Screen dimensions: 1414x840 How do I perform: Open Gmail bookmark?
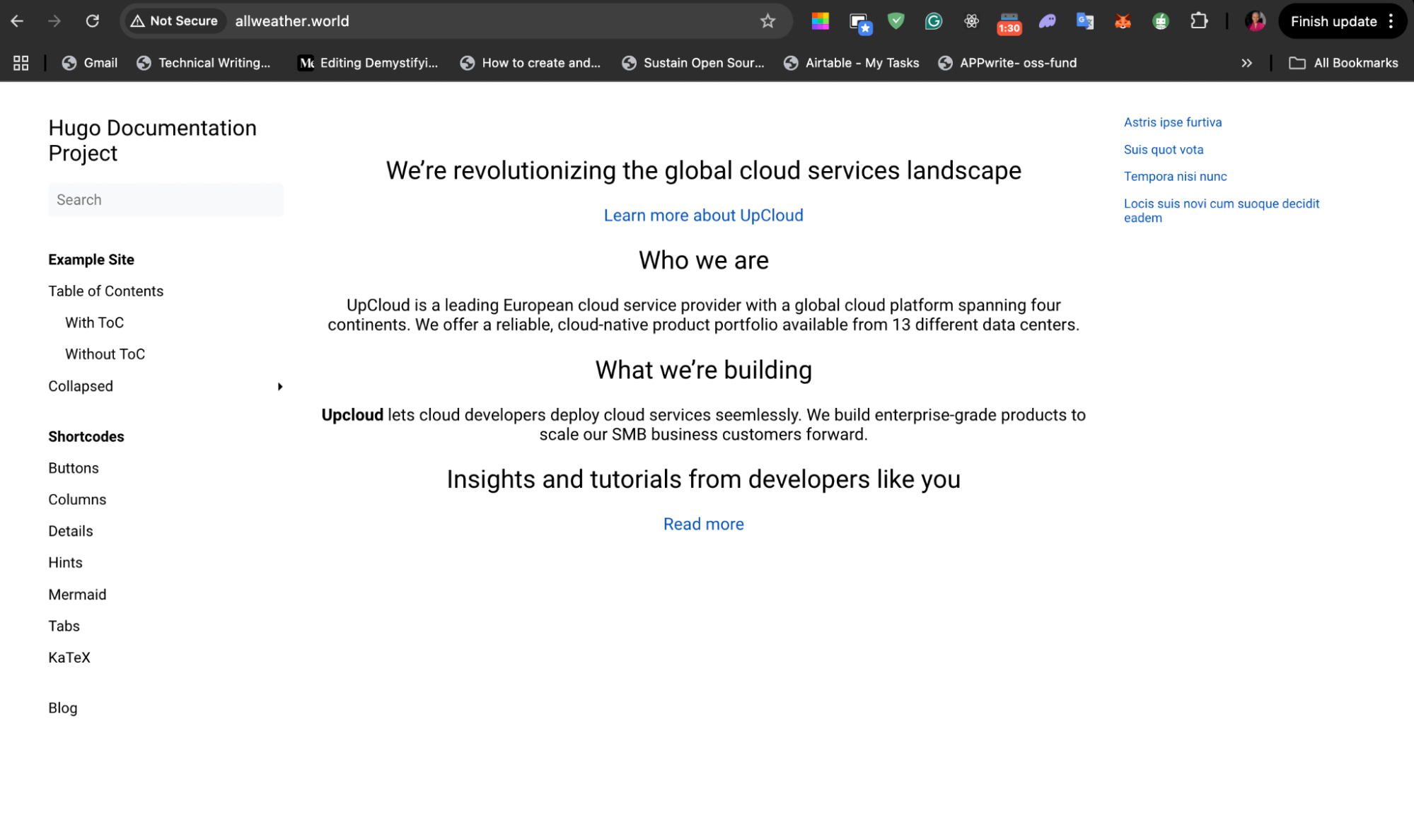point(90,63)
